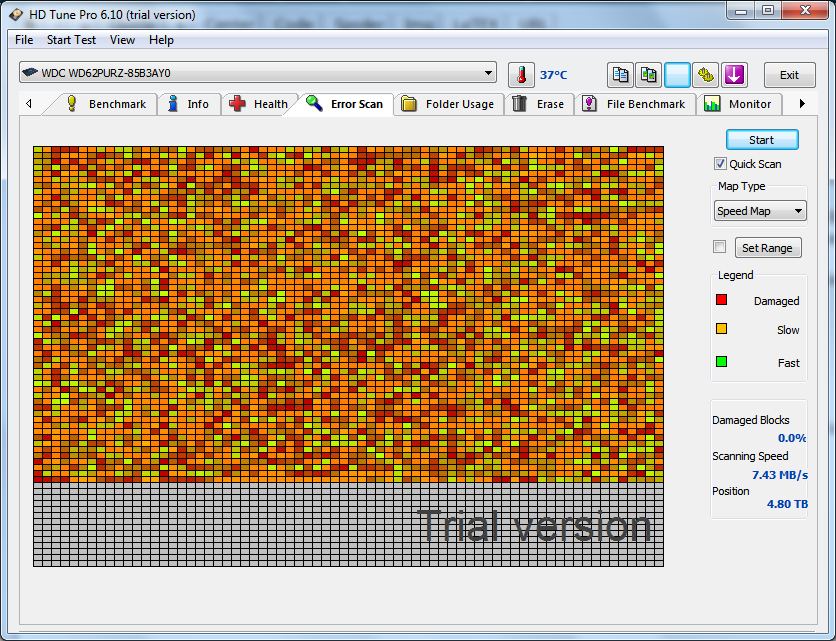This screenshot has height=641, width=836.
Task: Open the Help menu
Action: [161, 40]
